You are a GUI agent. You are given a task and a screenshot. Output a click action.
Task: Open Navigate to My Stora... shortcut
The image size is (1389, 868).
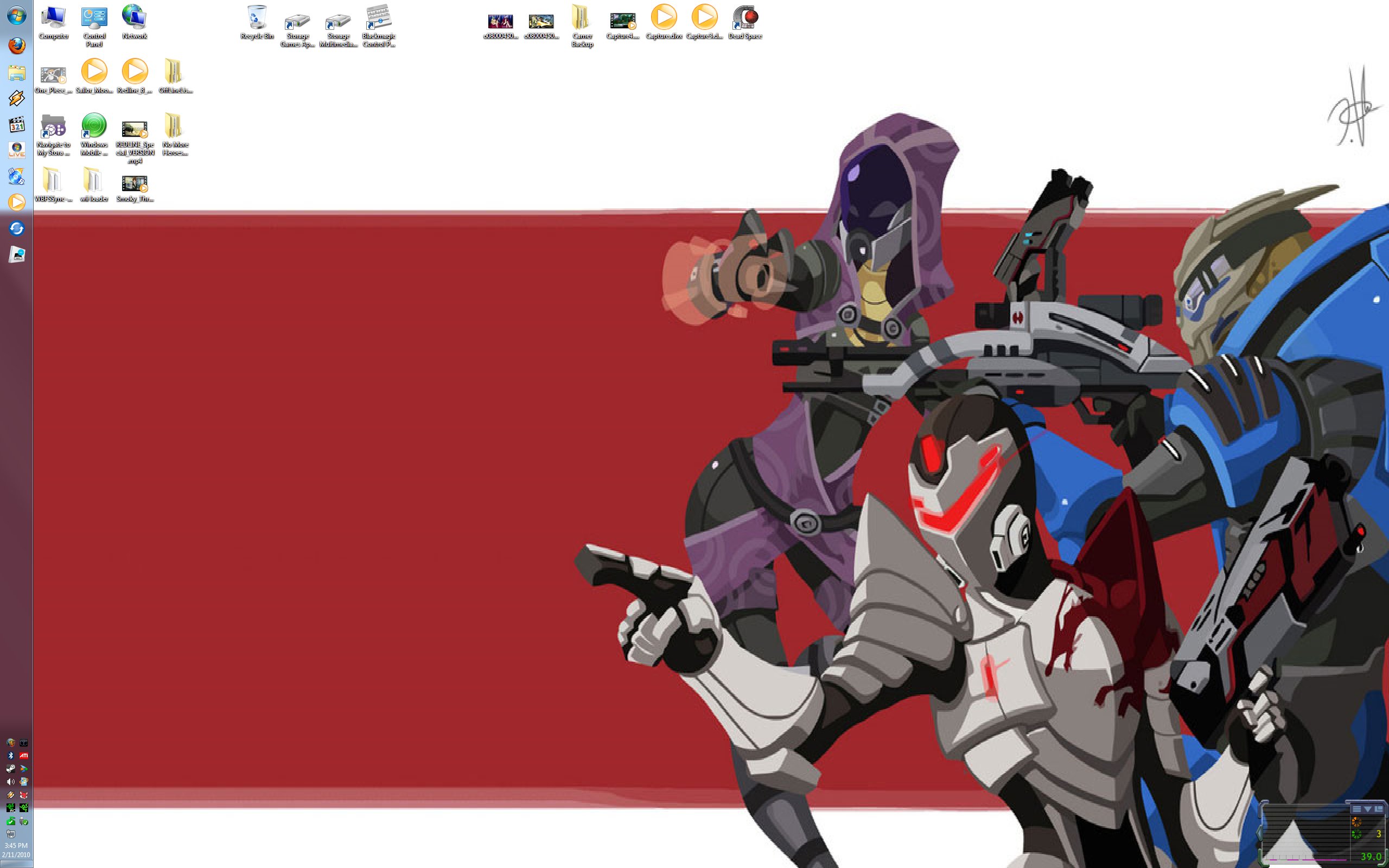coord(53,136)
